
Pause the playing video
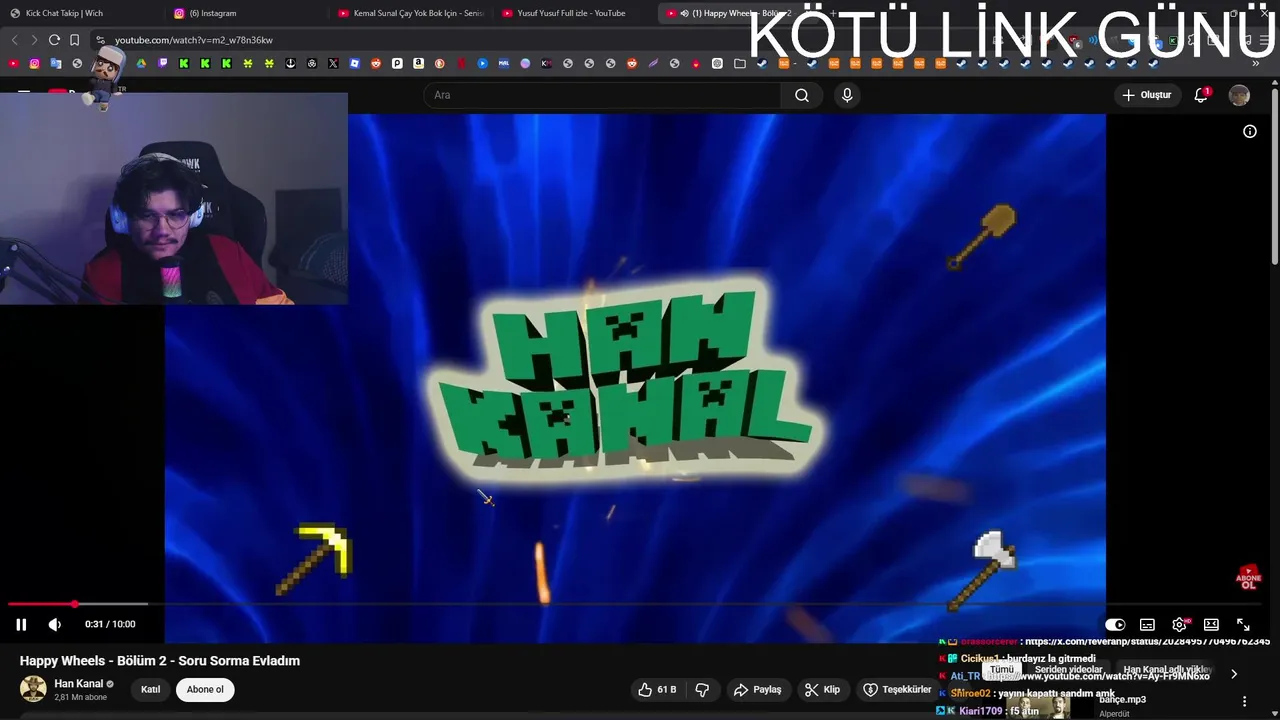(21, 624)
